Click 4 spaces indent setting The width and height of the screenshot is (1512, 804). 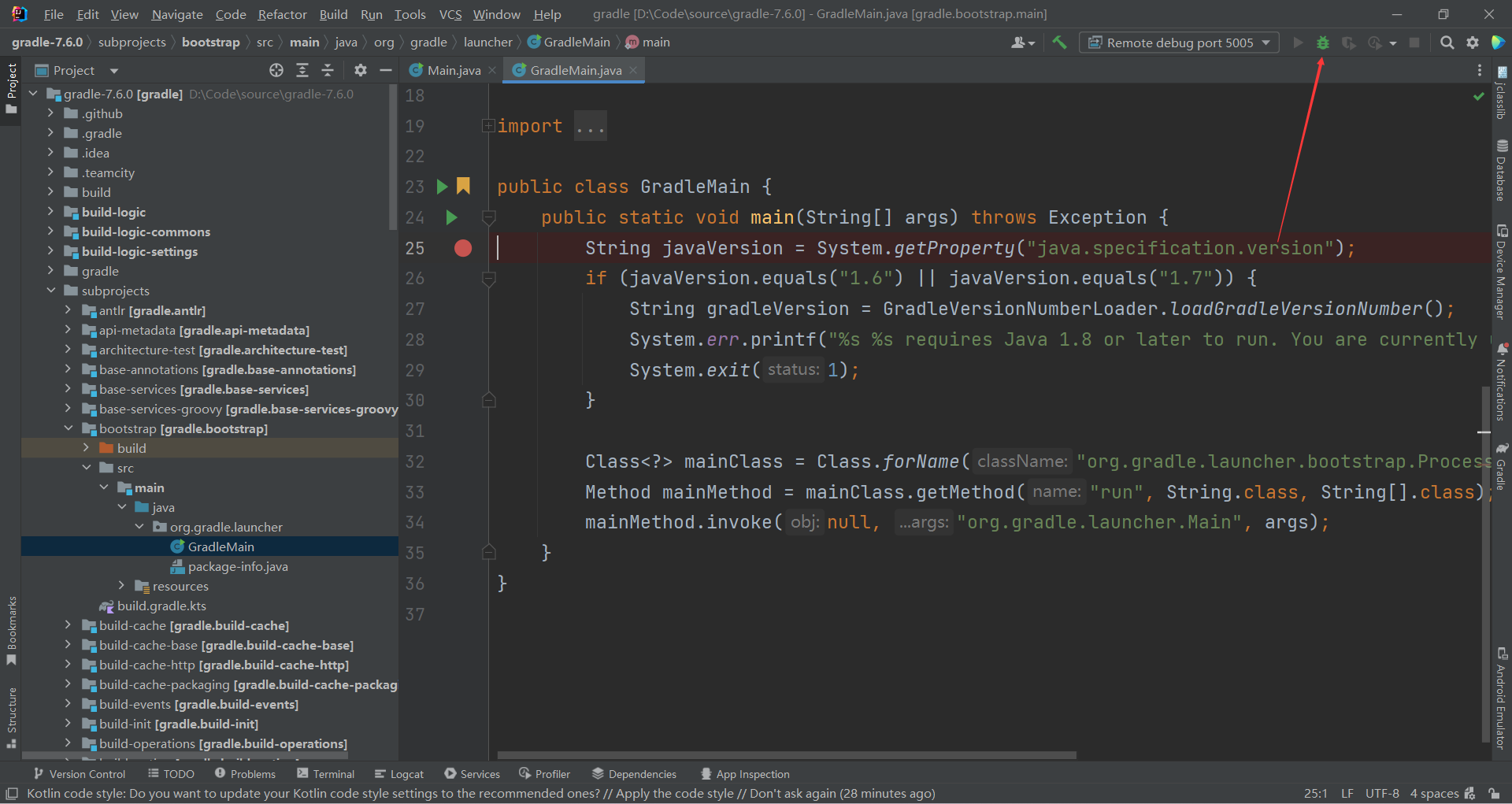pos(1434,794)
